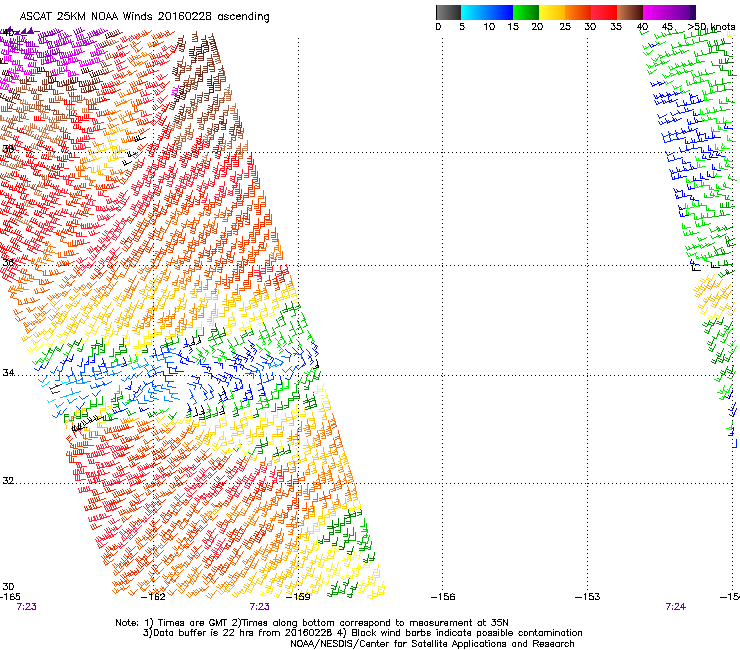740x650 pixels.
Task: Click the "38" latitude axis label
Action: [8, 149]
